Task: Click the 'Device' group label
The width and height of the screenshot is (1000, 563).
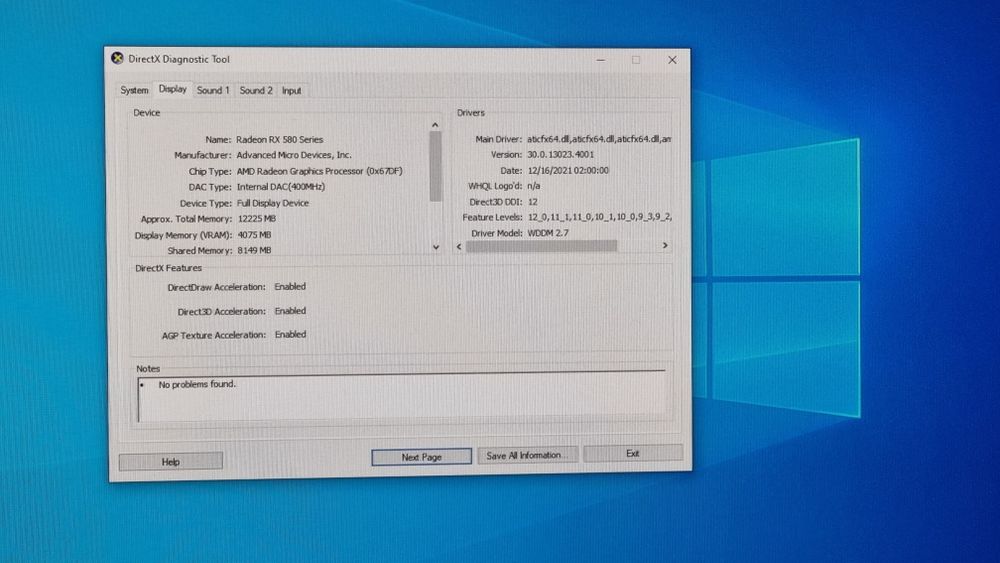Action: coord(147,112)
